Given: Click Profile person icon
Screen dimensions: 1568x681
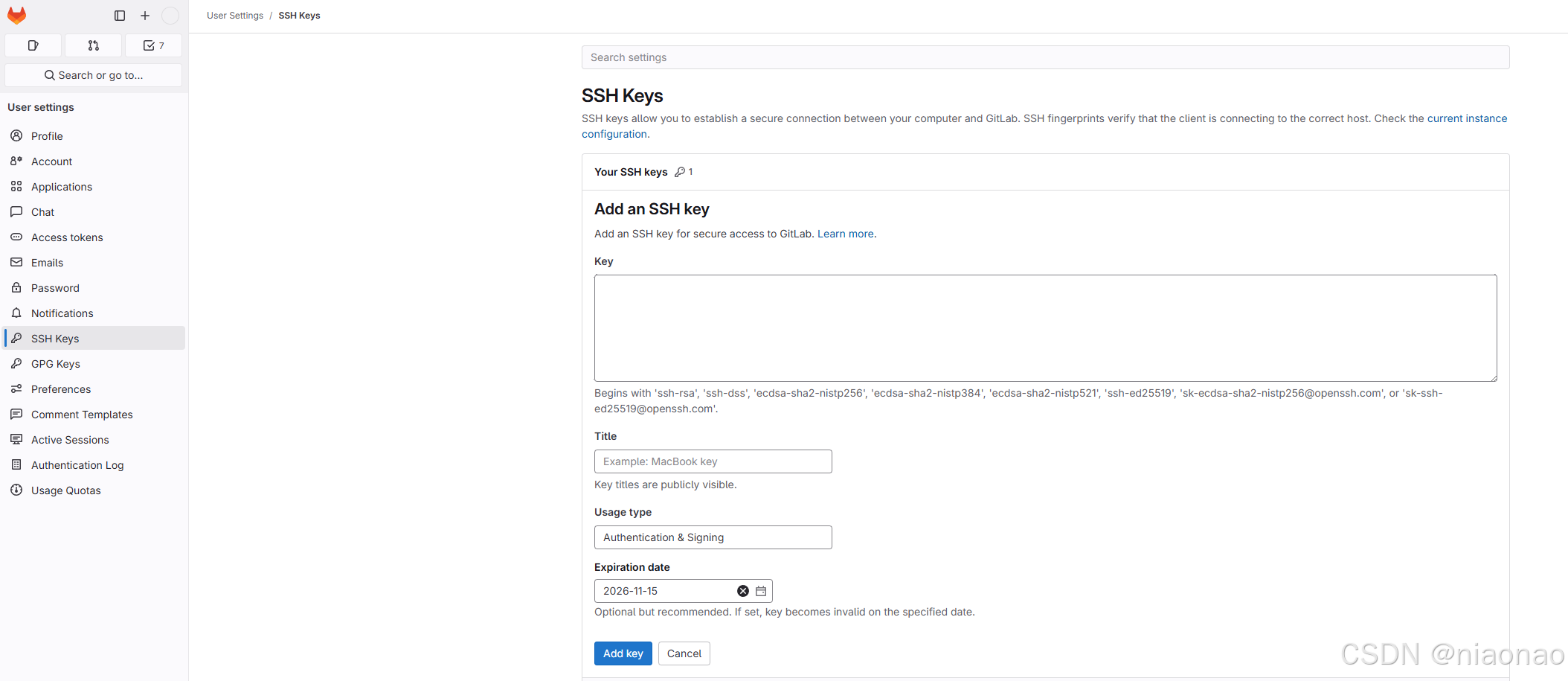Looking at the screenshot, I should pyautogui.click(x=16, y=135).
